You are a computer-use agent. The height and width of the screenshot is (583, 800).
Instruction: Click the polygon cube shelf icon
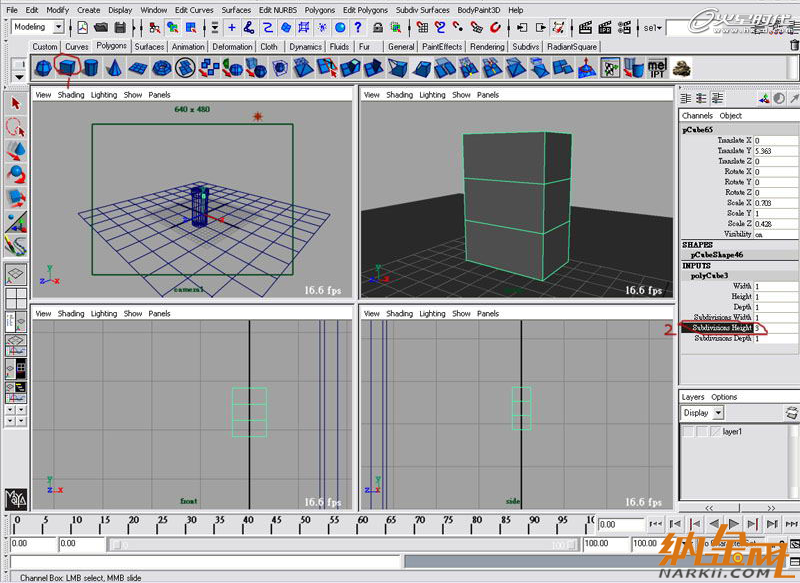coord(68,67)
